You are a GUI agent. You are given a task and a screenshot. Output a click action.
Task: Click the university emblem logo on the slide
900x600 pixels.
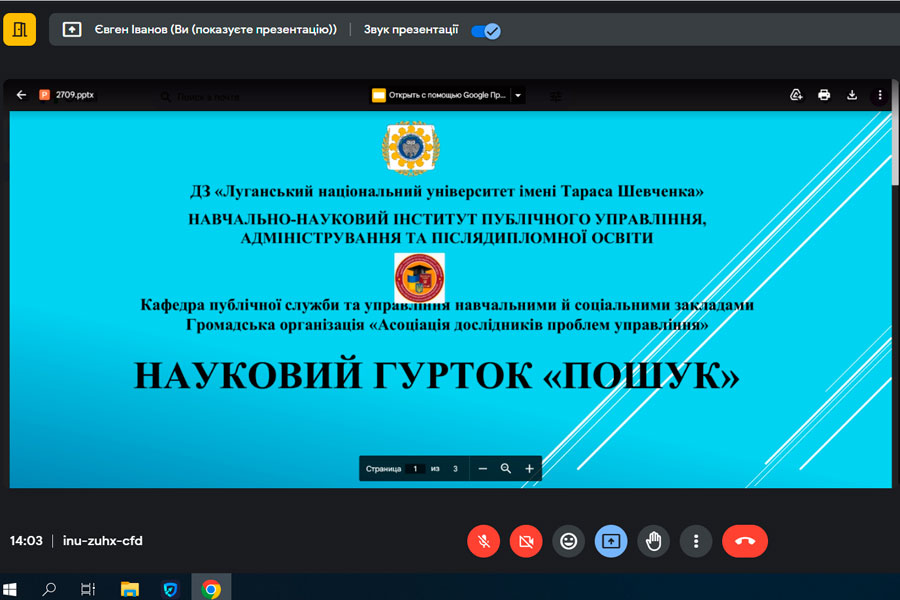coord(411,148)
